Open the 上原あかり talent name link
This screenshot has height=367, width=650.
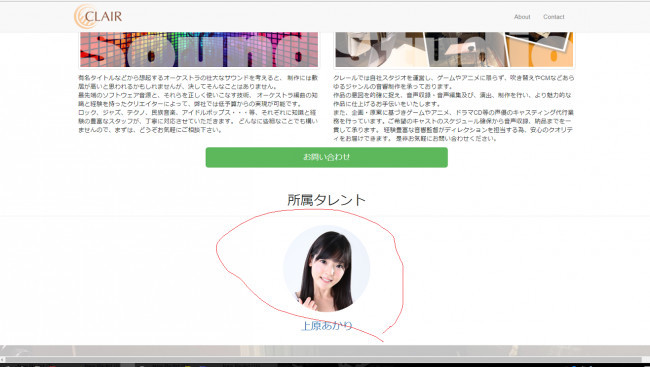click(327, 326)
